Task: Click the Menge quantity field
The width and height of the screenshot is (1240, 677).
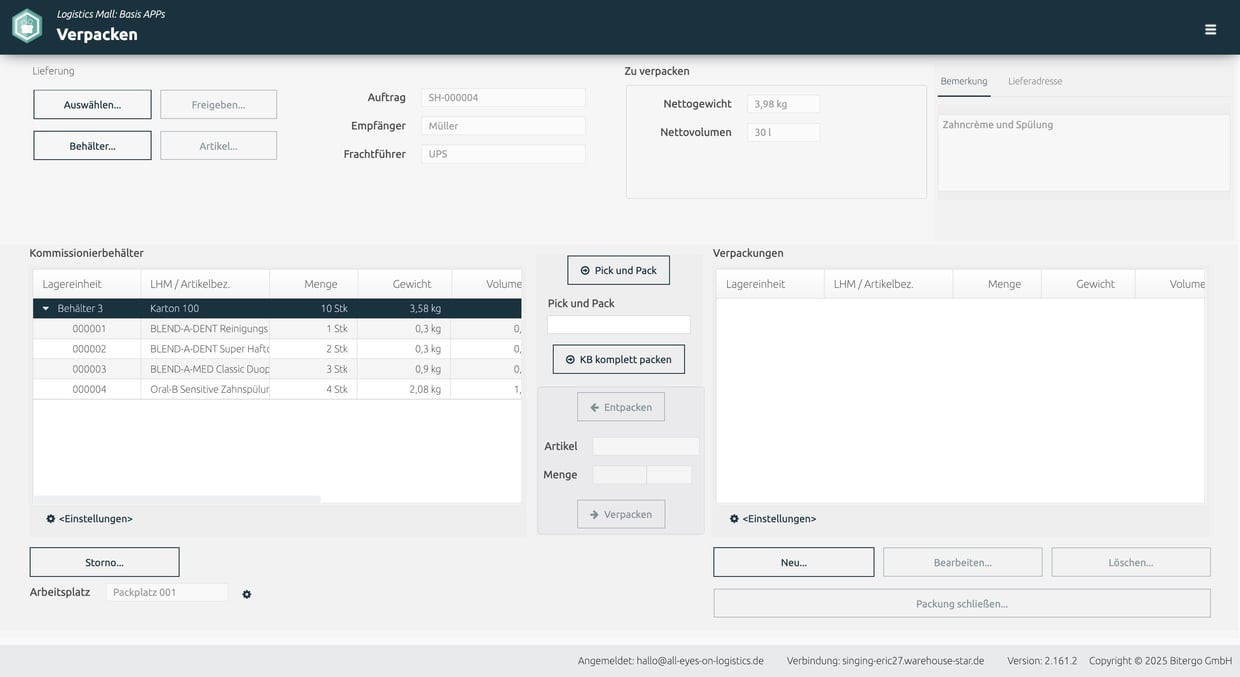Action: (x=619, y=475)
